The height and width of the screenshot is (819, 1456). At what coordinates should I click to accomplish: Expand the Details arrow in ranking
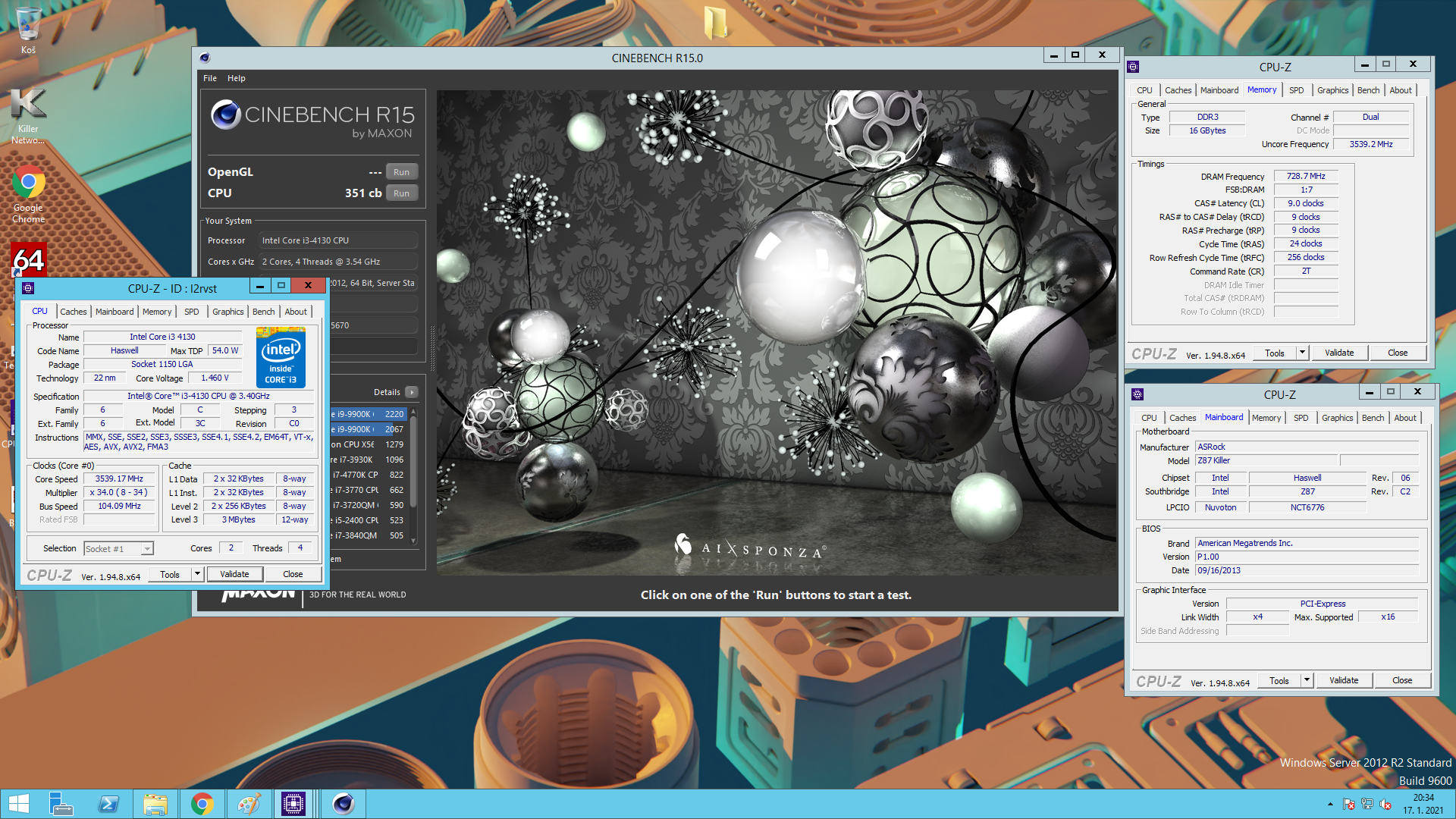click(412, 392)
